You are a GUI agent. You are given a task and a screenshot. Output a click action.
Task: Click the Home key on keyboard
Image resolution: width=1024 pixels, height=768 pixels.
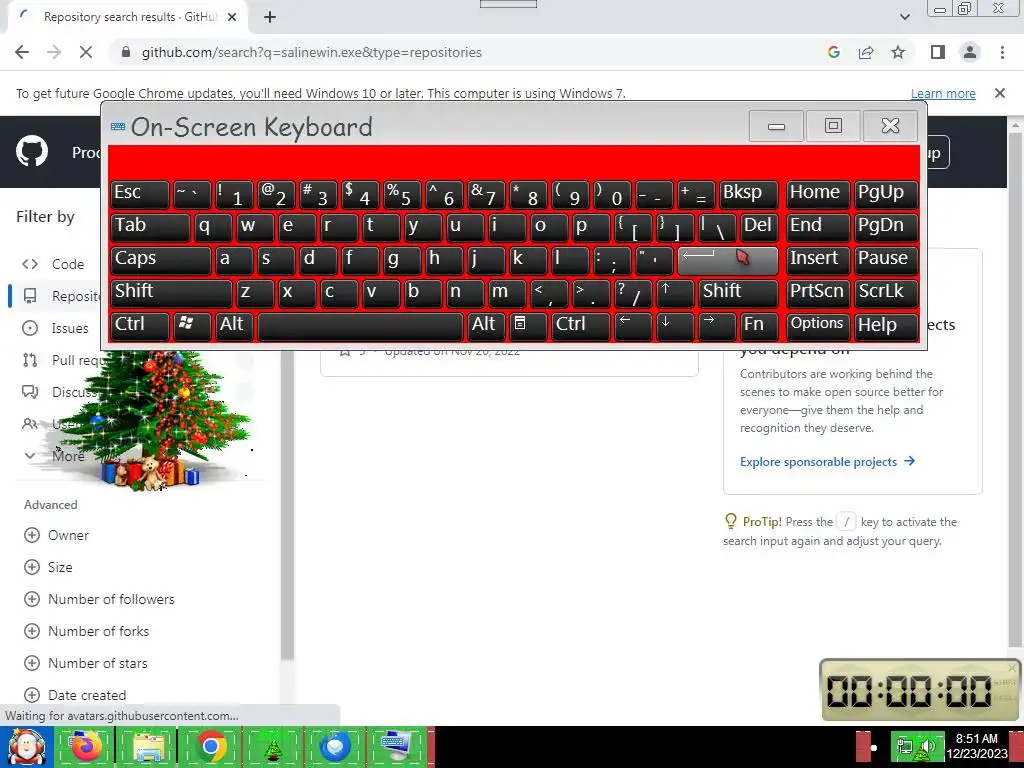[818, 194]
